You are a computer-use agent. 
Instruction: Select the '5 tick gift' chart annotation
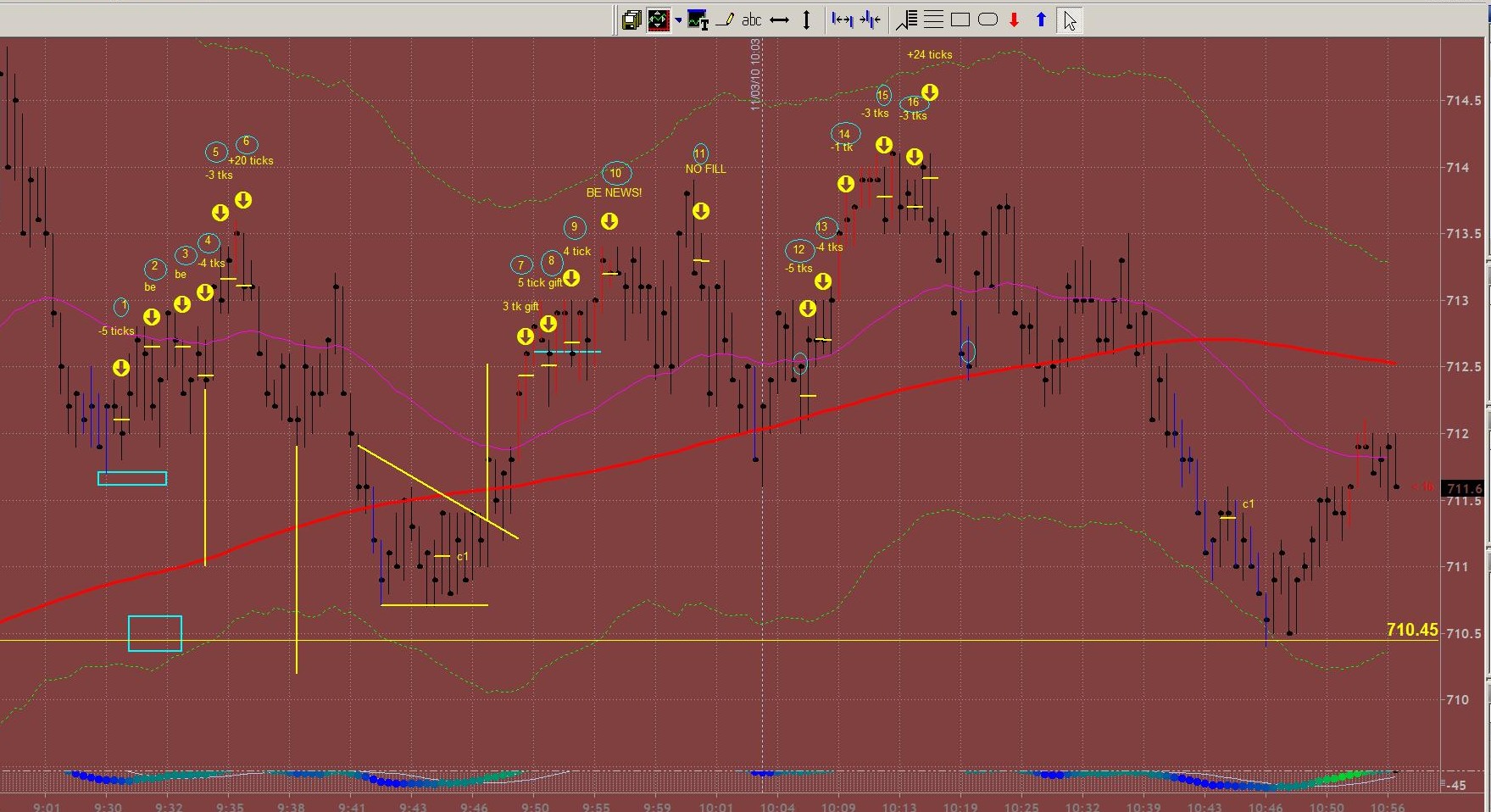point(540,282)
